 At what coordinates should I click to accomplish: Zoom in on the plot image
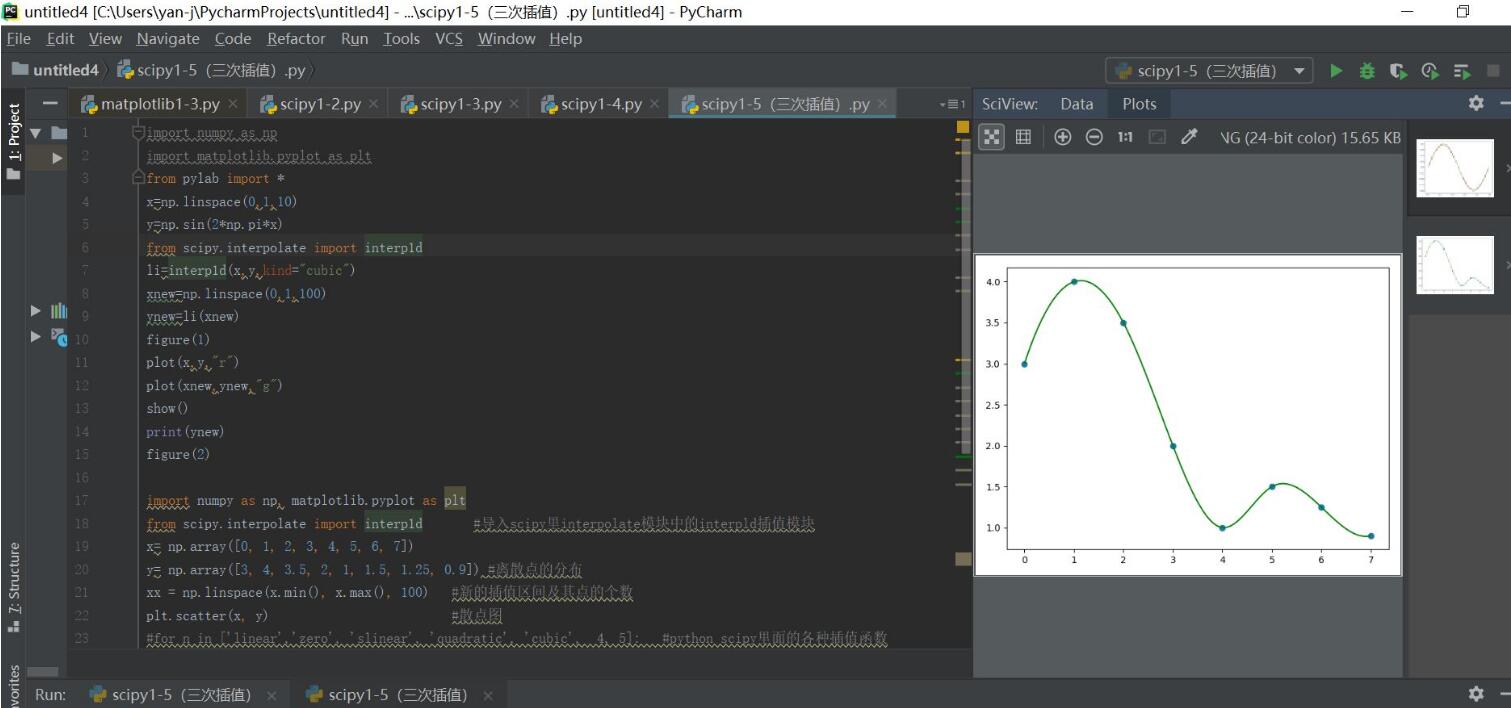coord(1060,136)
